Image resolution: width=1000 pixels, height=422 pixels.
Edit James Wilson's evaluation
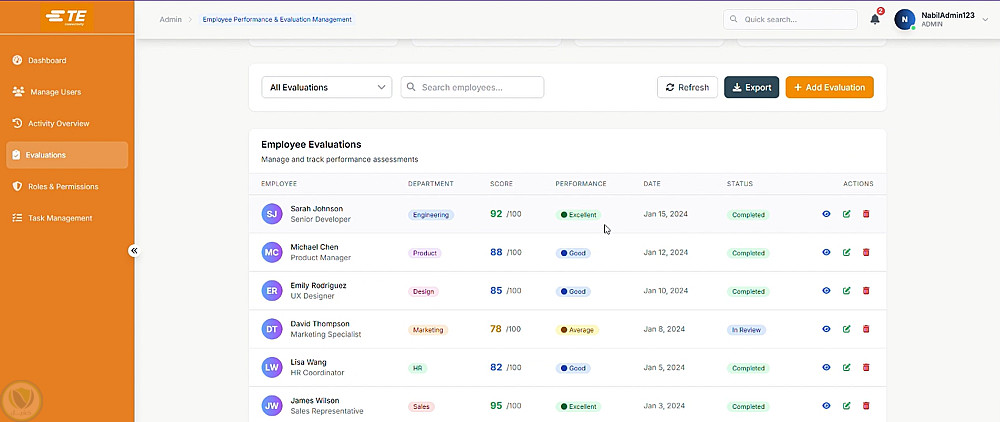847,406
